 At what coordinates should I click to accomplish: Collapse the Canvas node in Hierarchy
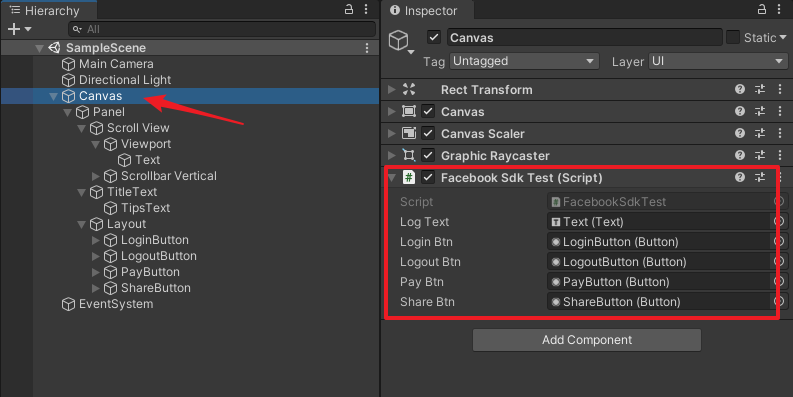click(x=53, y=96)
